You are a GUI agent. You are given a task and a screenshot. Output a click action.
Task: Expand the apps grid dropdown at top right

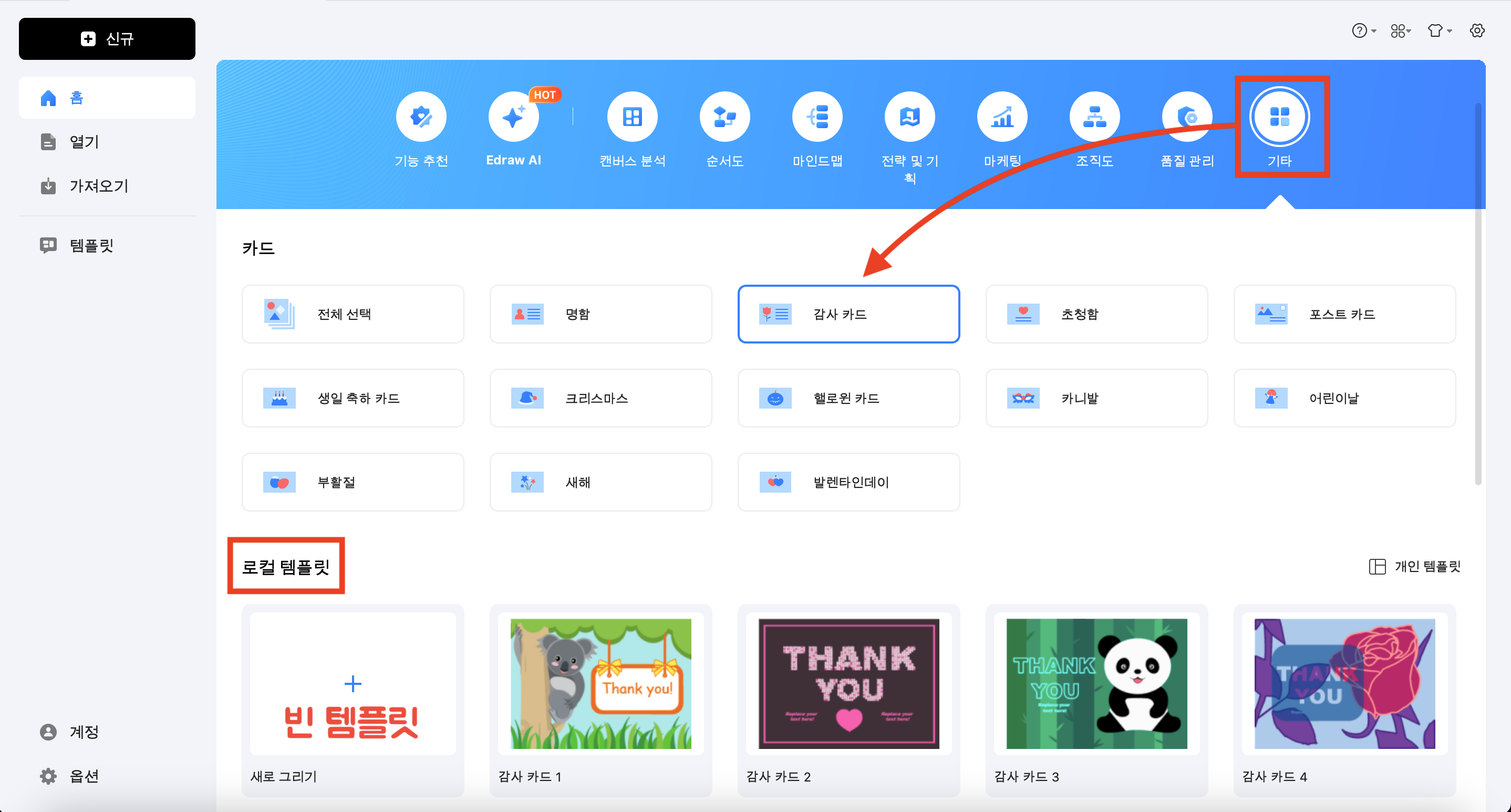[1401, 30]
